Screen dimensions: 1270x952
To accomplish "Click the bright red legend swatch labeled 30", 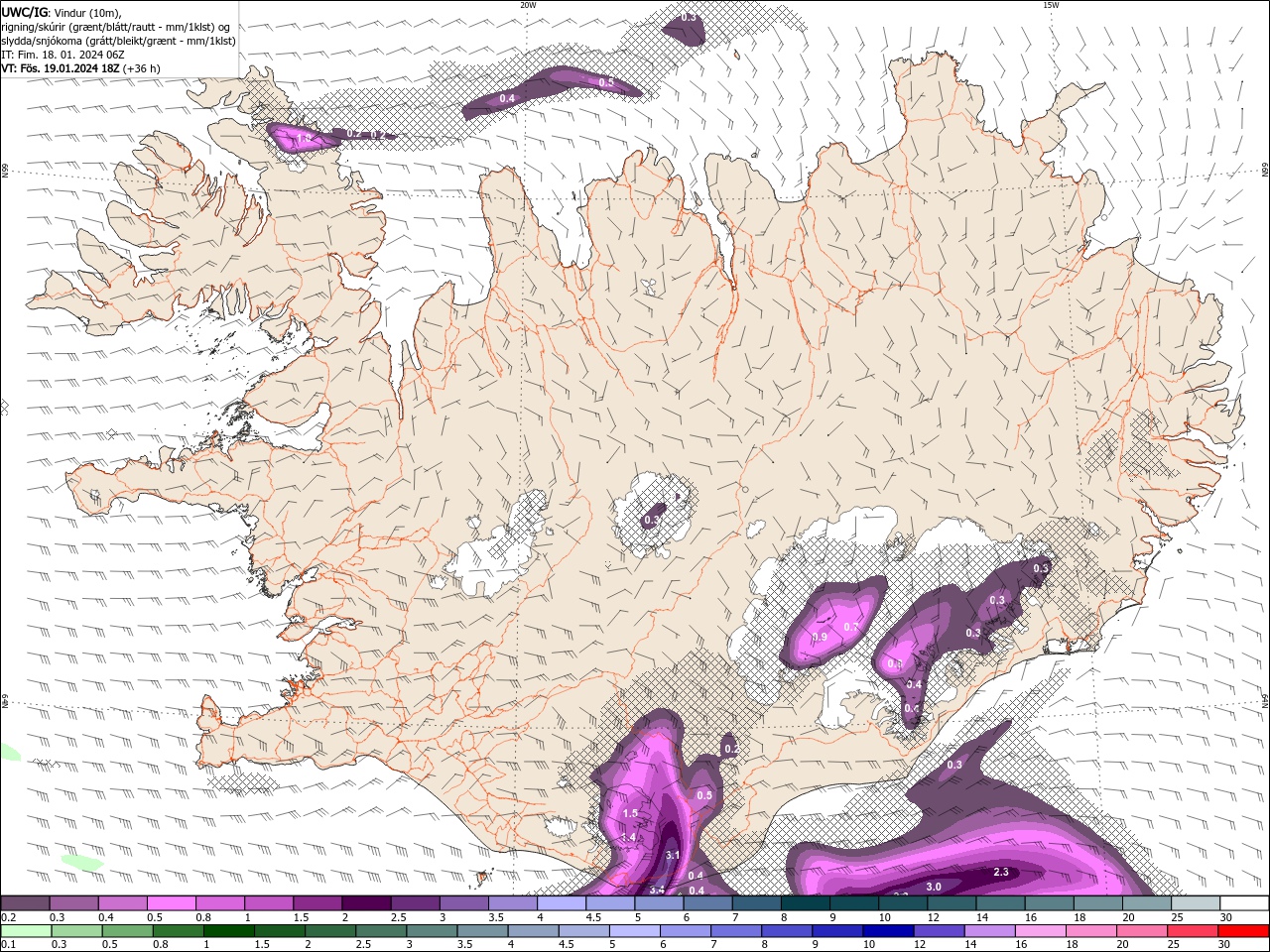I will (x=1242, y=931).
